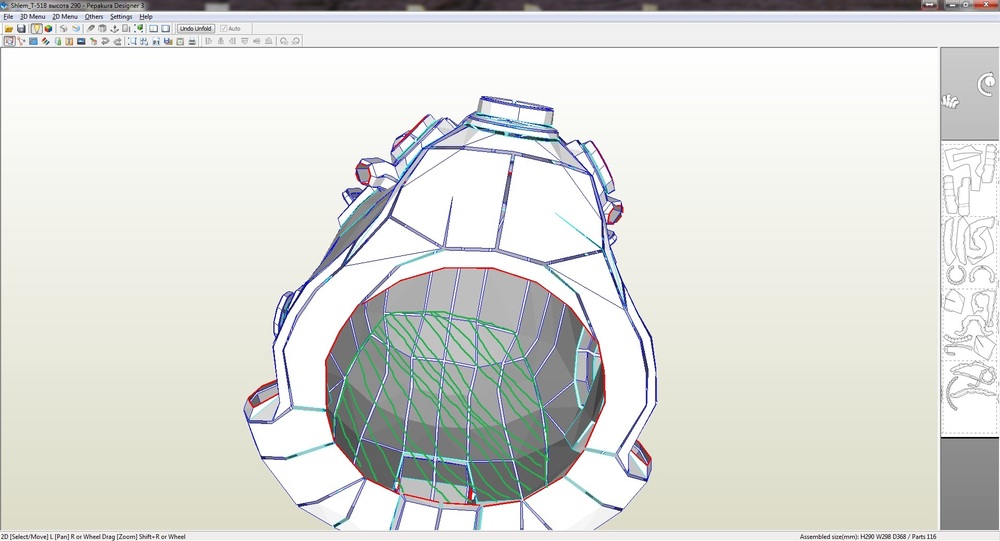Expand the Others menu dropdown
Image resolution: width=1000 pixels, height=541 pixels.
coord(94,17)
